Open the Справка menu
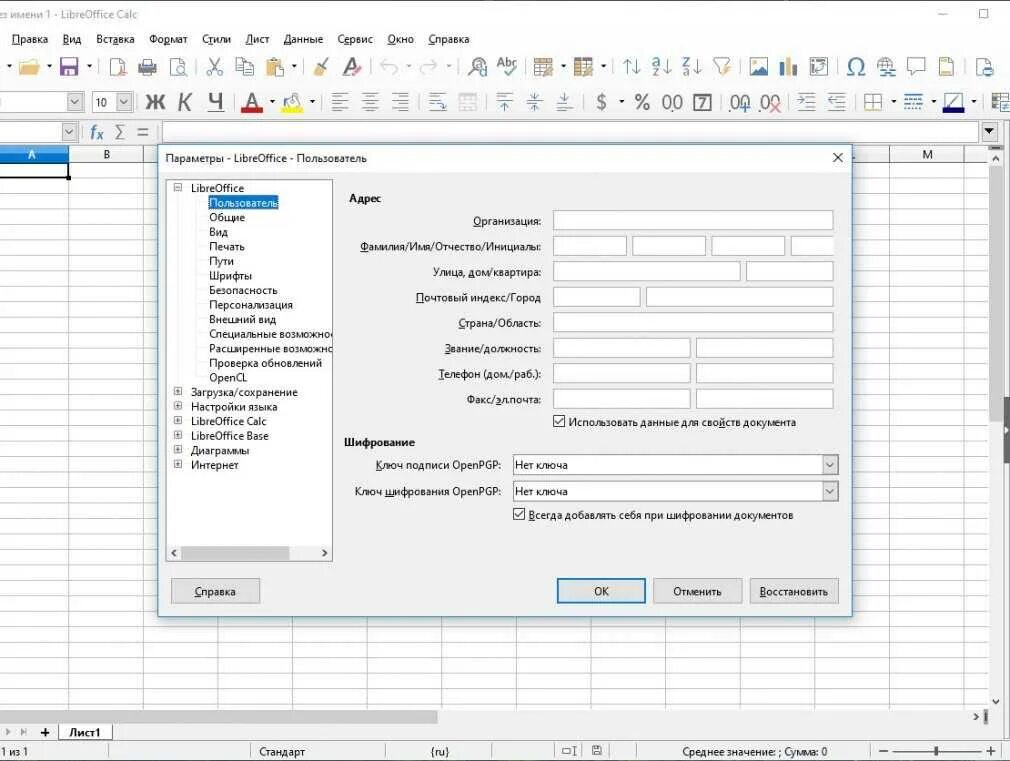Viewport: 1010px width, 761px height. click(x=449, y=39)
